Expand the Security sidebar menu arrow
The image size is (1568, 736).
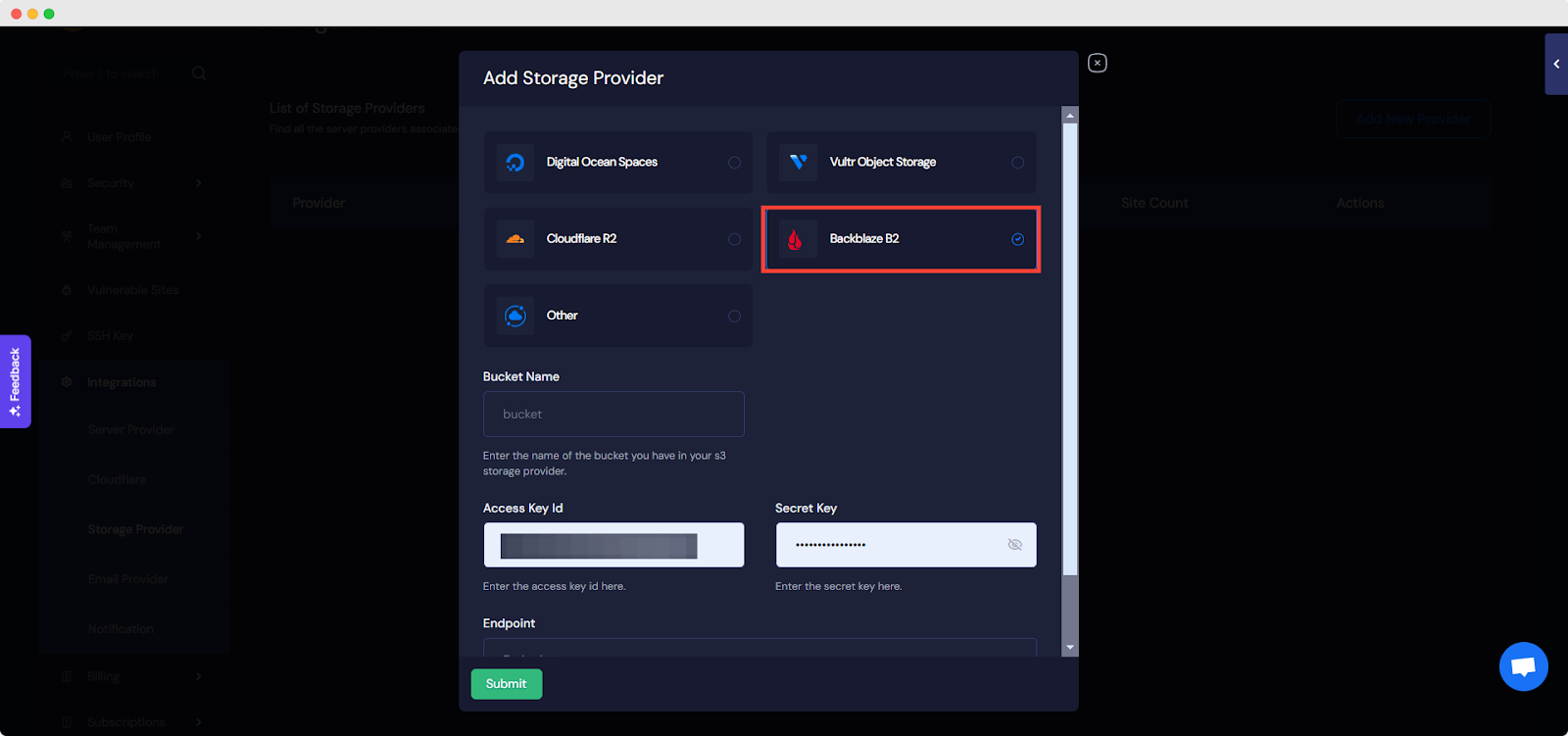(x=199, y=183)
